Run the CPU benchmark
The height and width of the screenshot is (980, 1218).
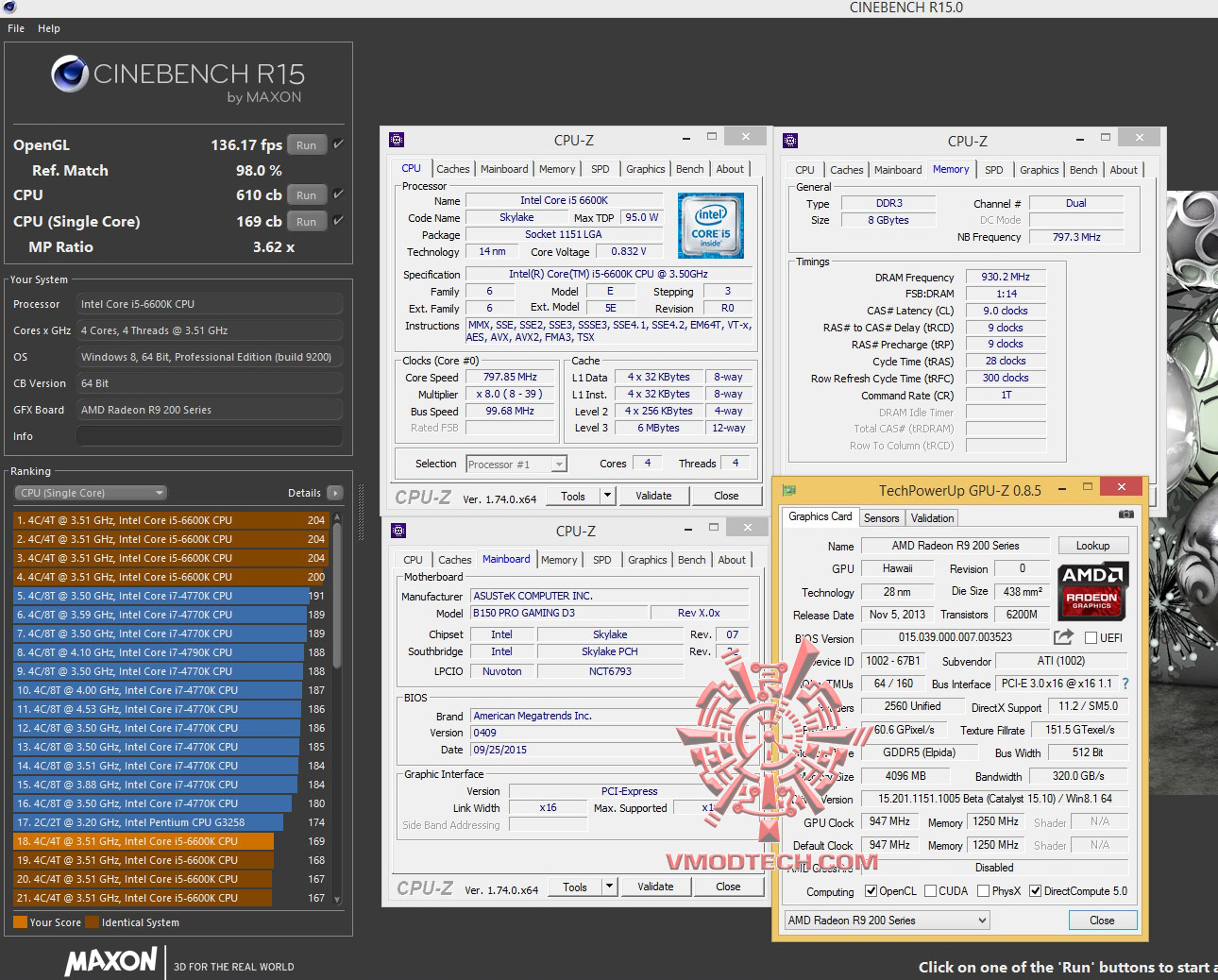point(307,195)
